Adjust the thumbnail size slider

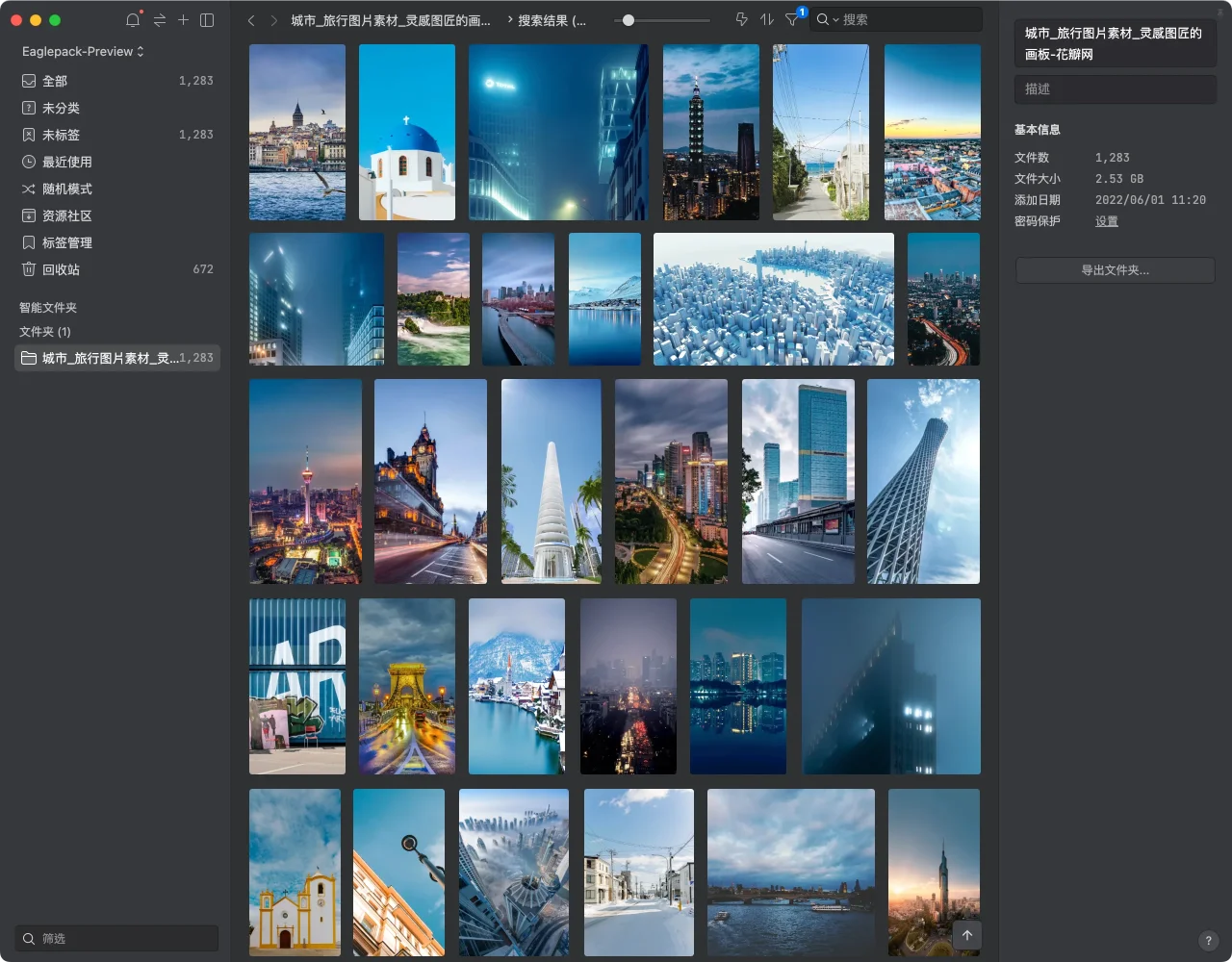point(629,19)
